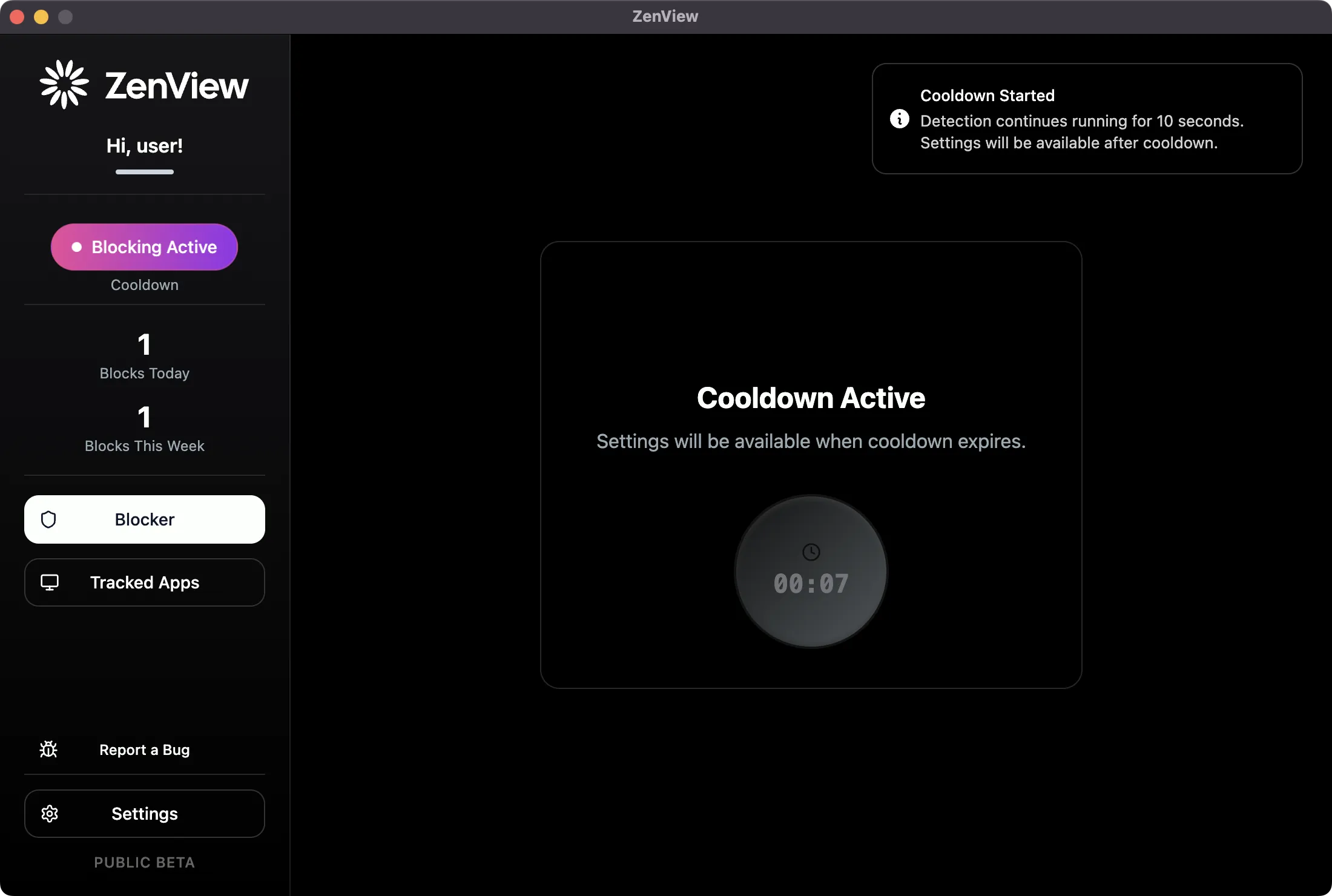Click the status dot inside the Blocking Active pill

coord(76,247)
